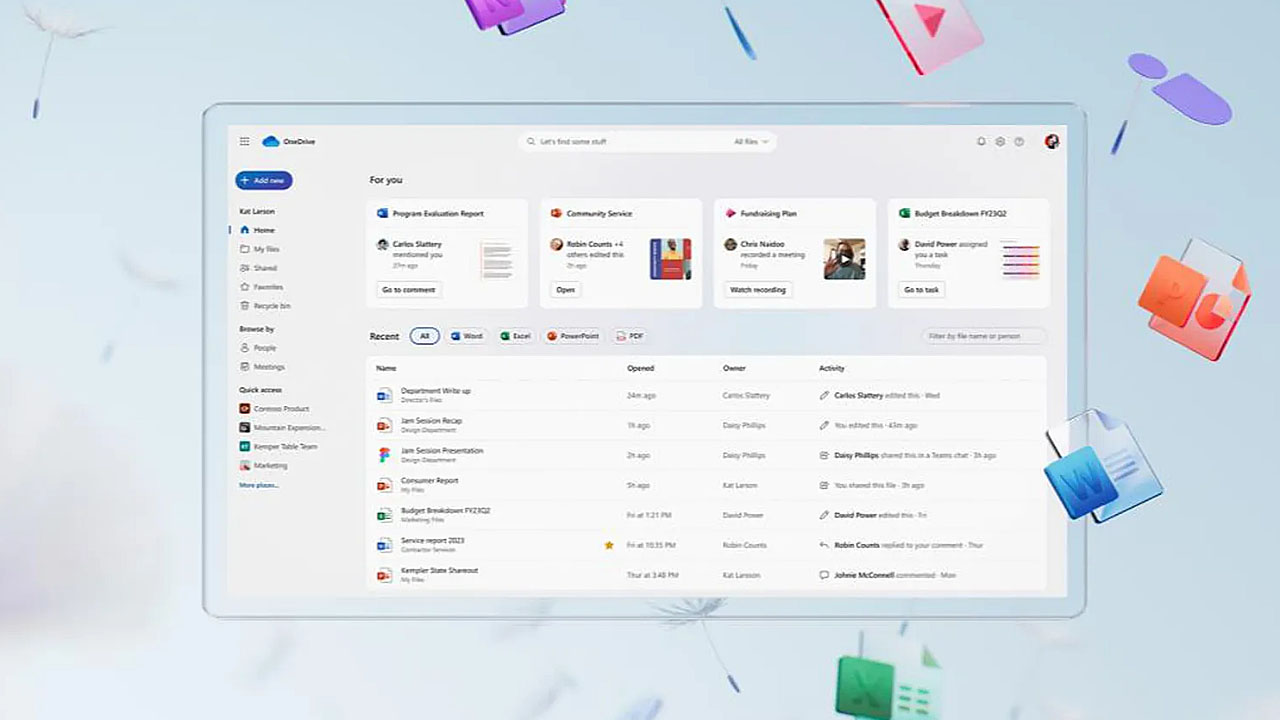Click the help question mark icon

click(1019, 142)
